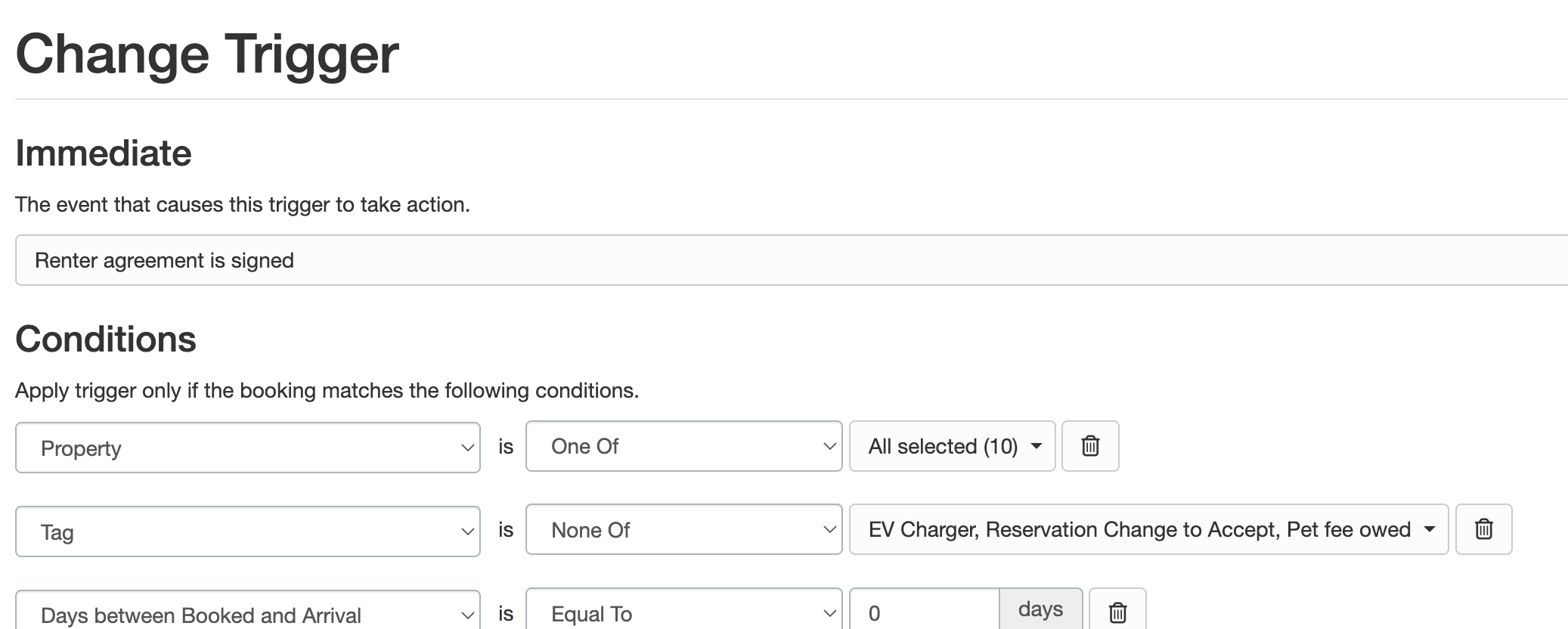1568x629 pixels.
Task: Click the 'Renter agreement is signed' event field
Action: click(x=791, y=260)
